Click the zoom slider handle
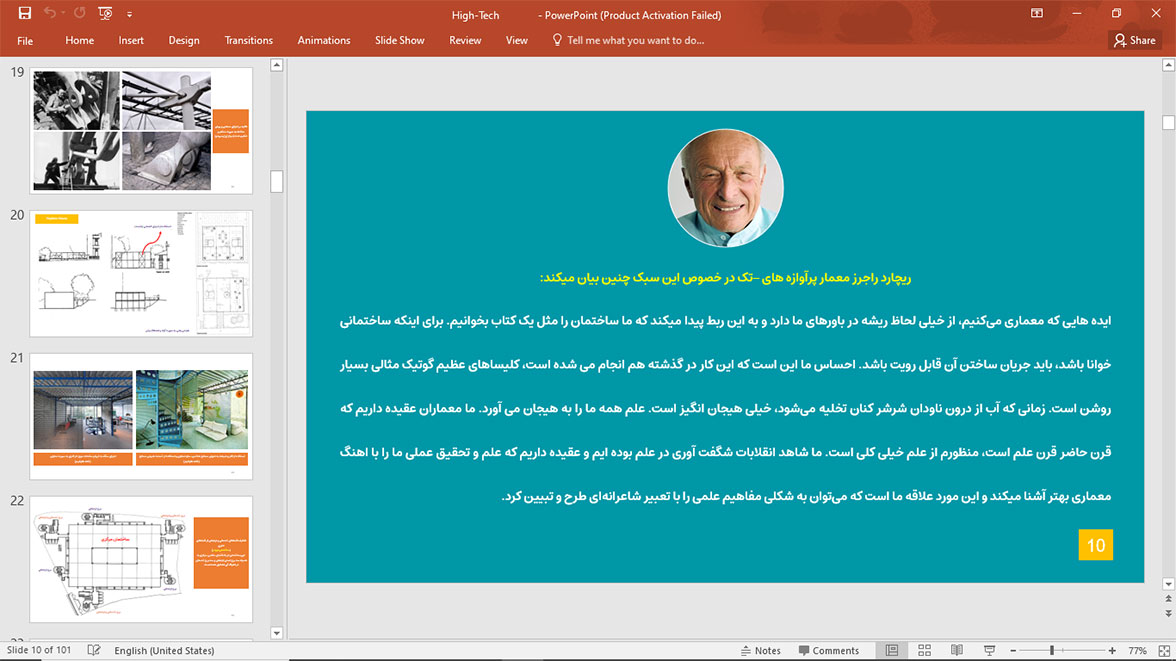The width and height of the screenshot is (1176, 661). (1052, 650)
